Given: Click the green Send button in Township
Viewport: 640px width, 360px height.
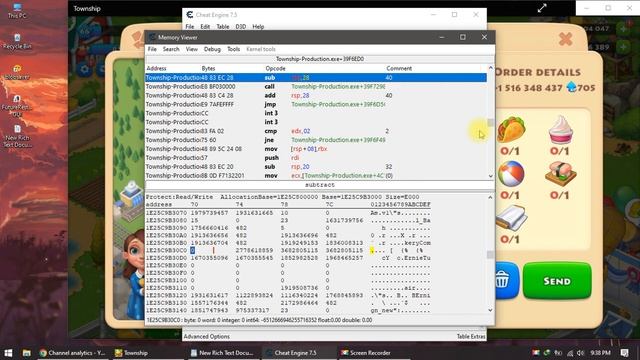Looking at the screenshot, I should (557, 281).
